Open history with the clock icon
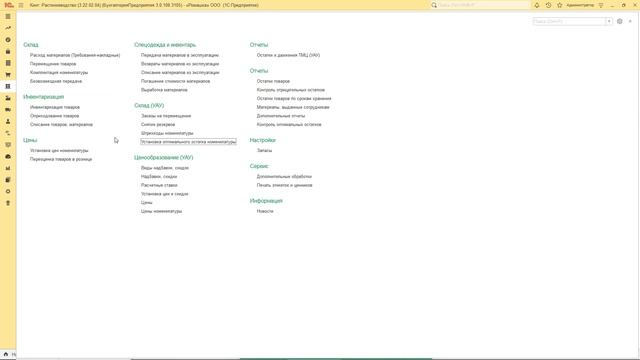Image resolution: width=640 pixels, height=360 pixels. (548, 5)
